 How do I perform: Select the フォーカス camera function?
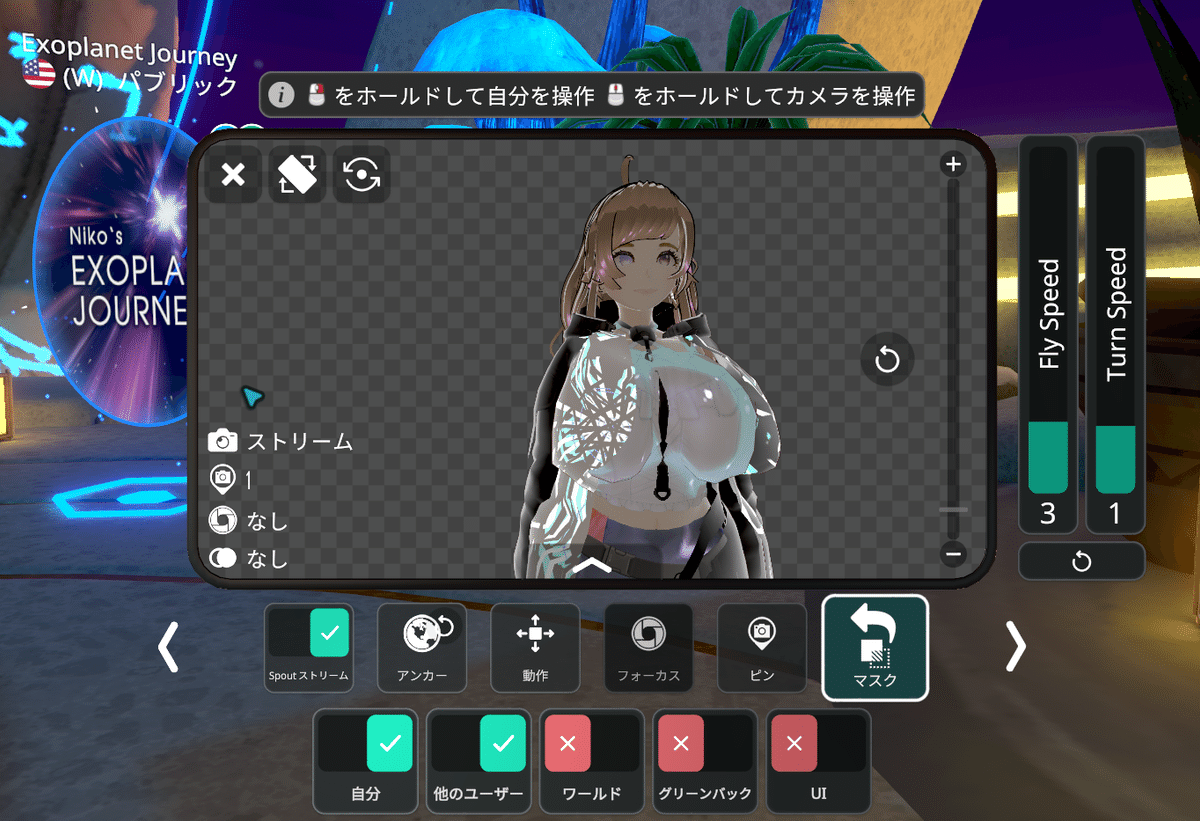click(649, 647)
